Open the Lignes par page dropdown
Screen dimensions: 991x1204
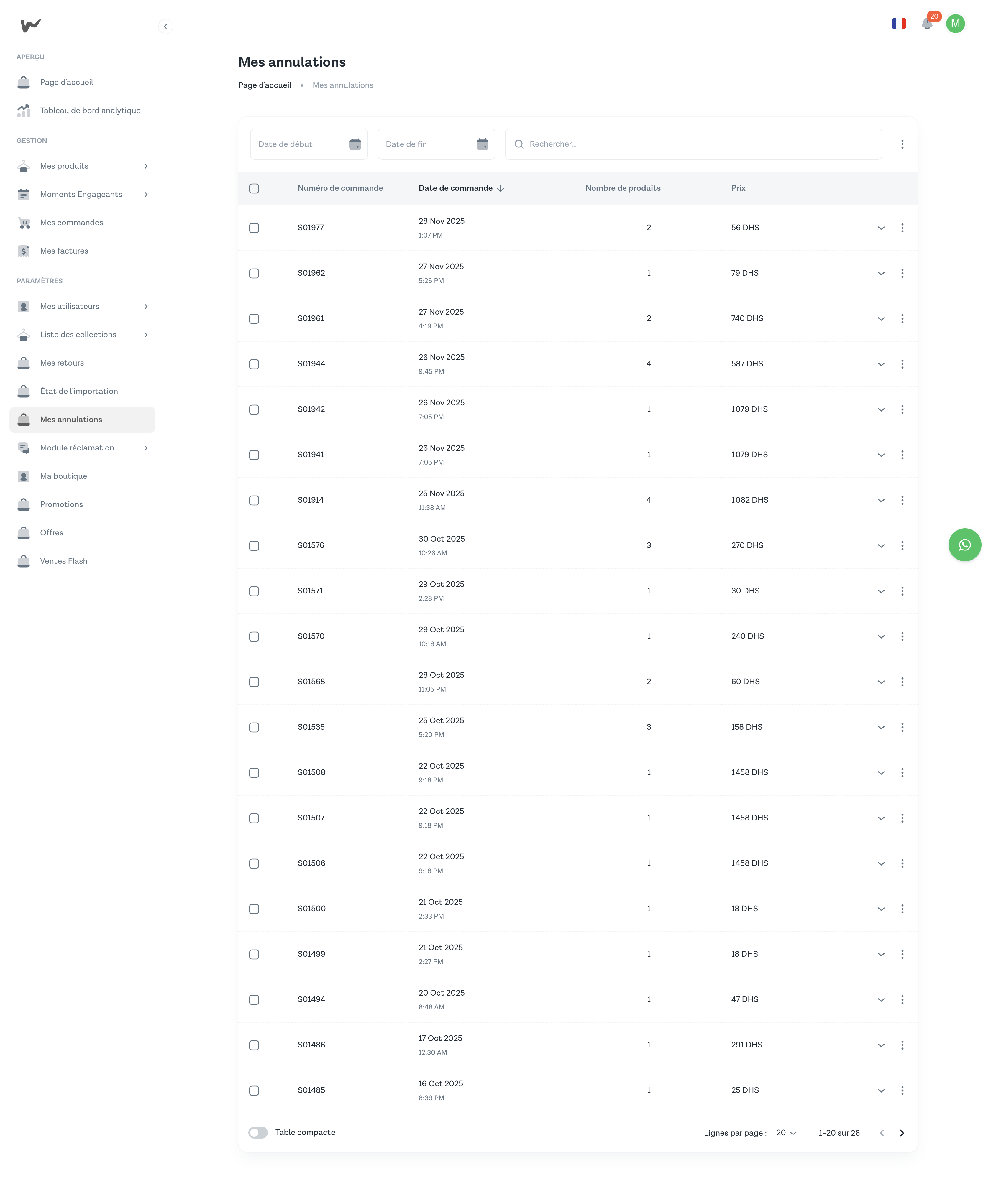click(x=785, y=1133)
